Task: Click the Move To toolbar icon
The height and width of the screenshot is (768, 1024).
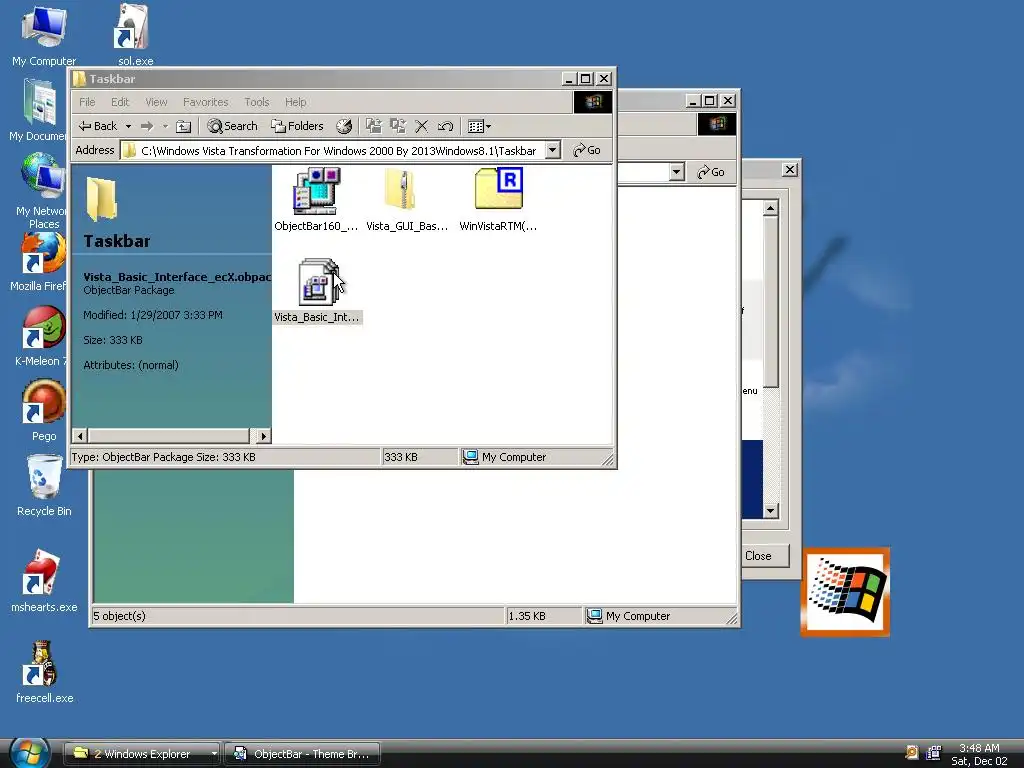Action: 374,126
